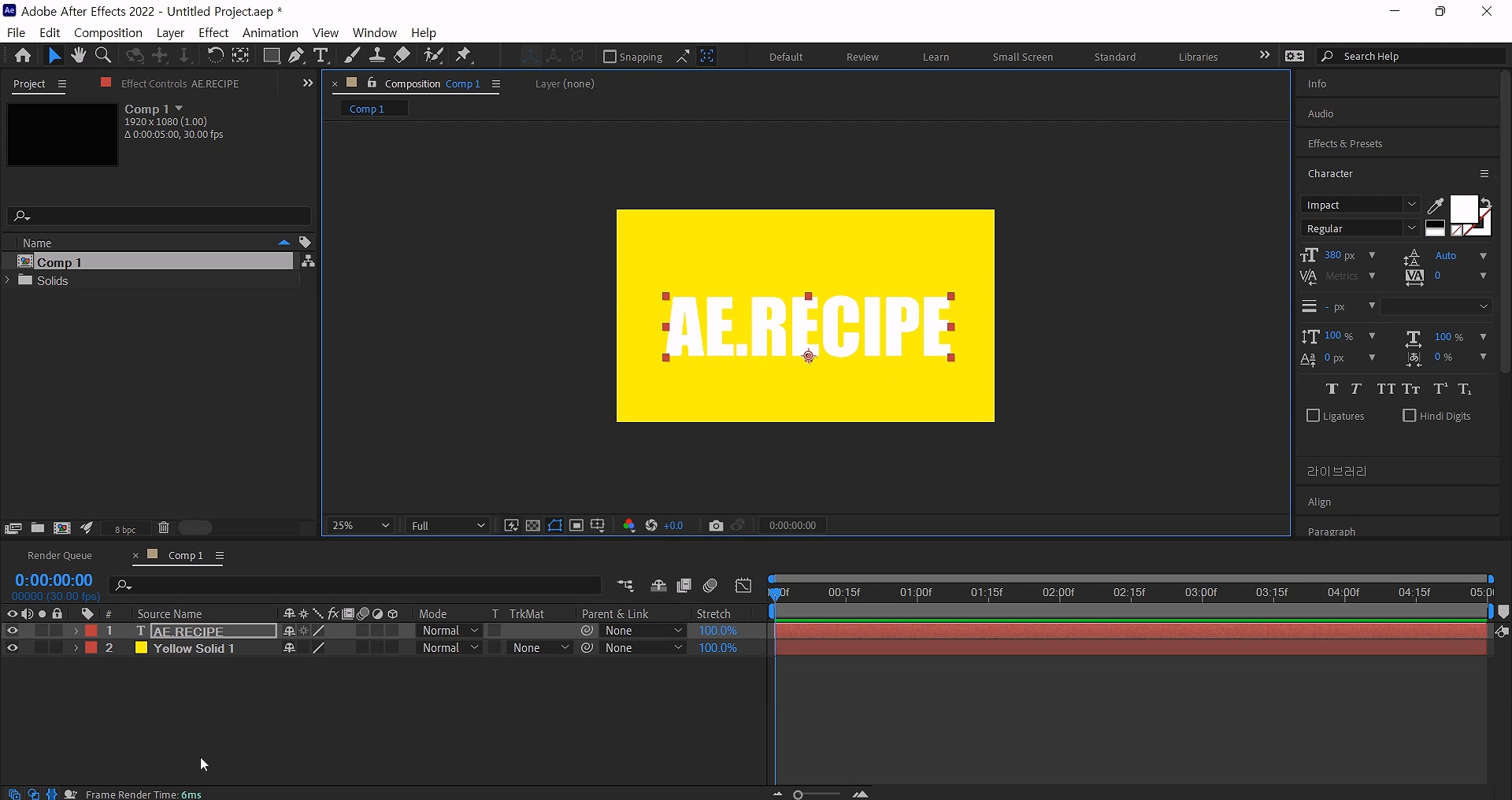The image size is (1512, 800).
Task: Switch to Standard workspace
Action: [1114, 57]
